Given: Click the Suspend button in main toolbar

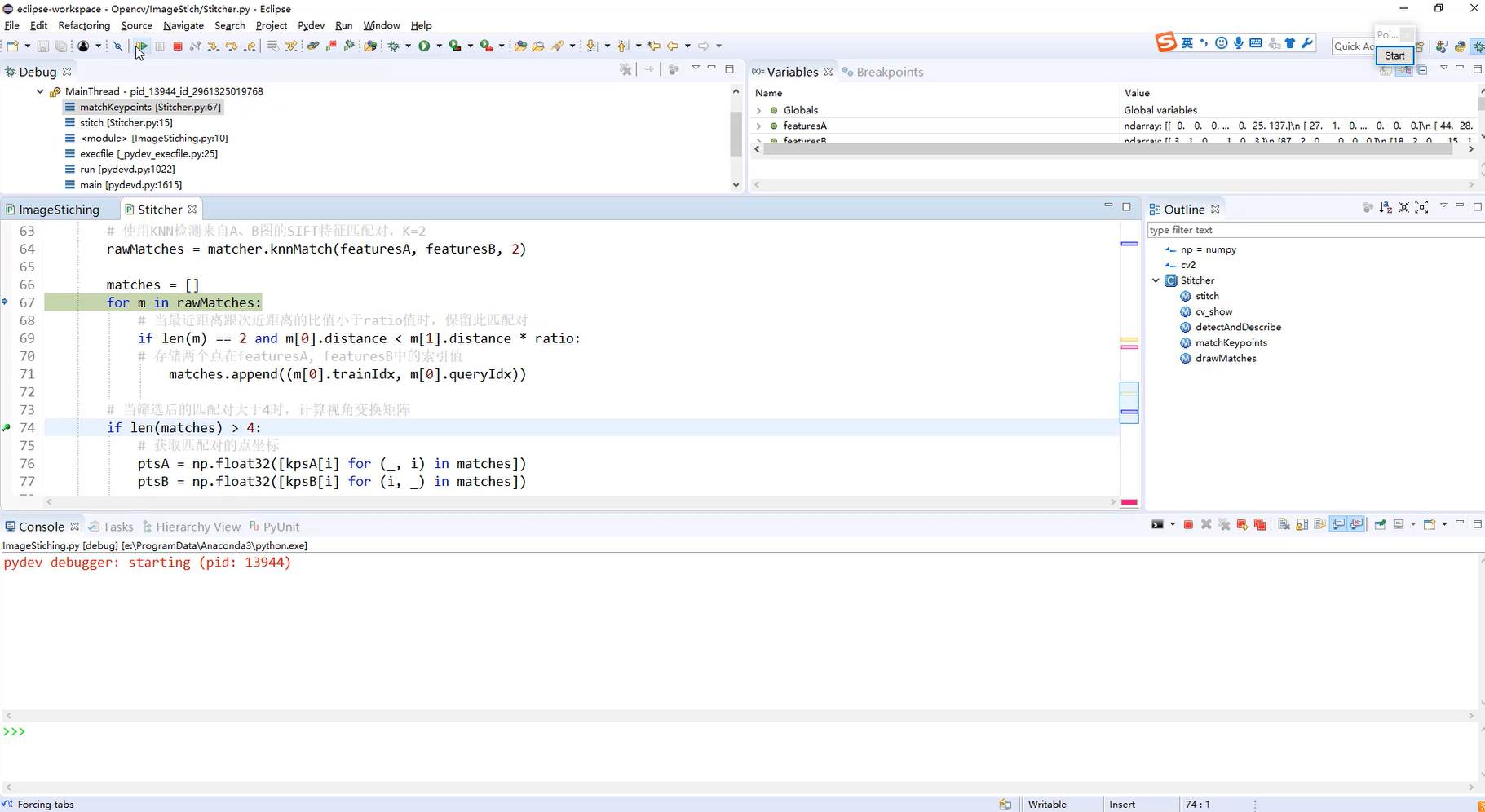Looking at the screenshot, I should 160,46.
